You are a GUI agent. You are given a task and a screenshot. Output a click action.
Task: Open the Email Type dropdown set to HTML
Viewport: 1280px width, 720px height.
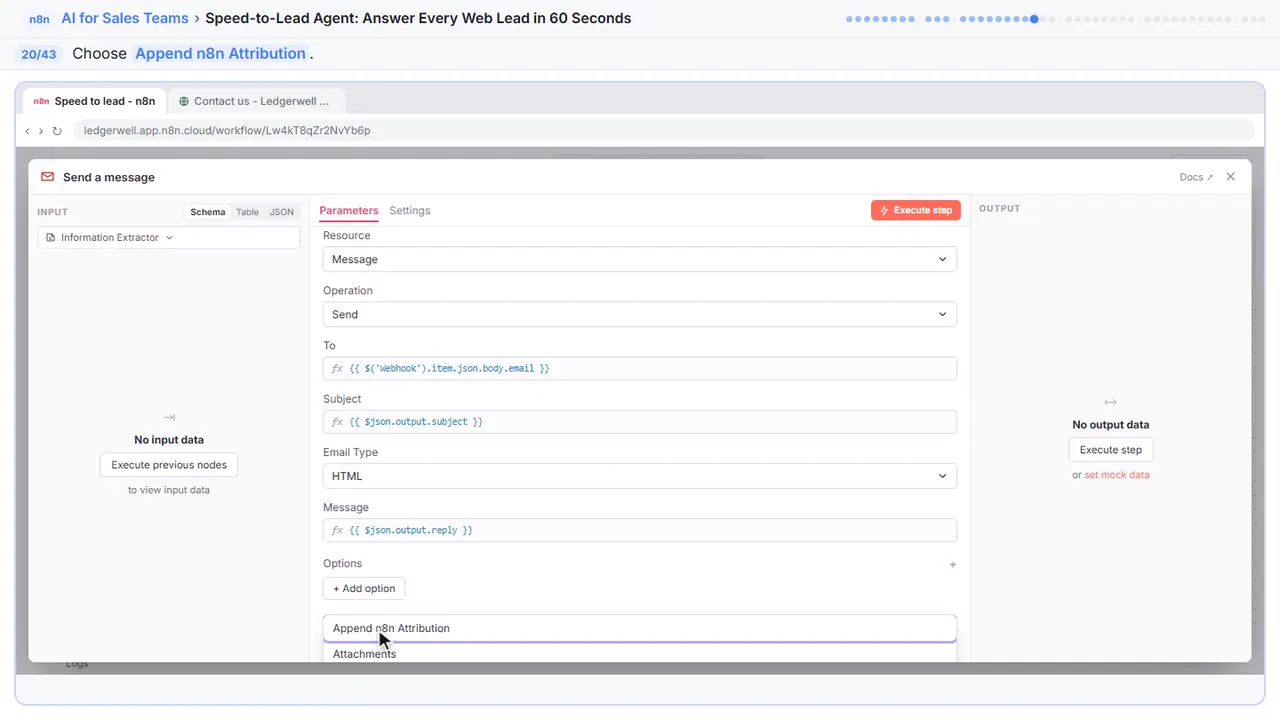(640, 476)
